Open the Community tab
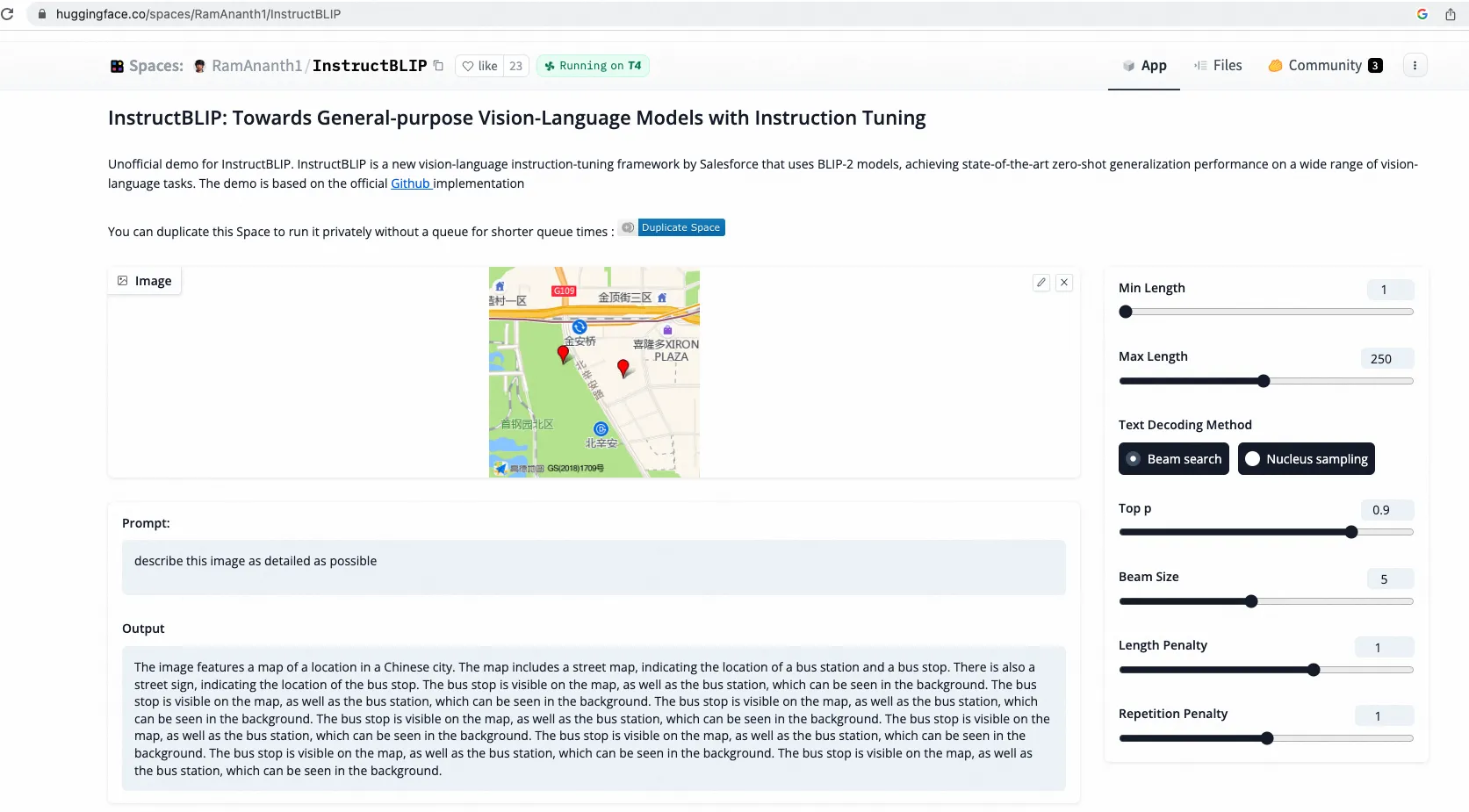Screen dimensions: 1469x812 [1324, 66]
